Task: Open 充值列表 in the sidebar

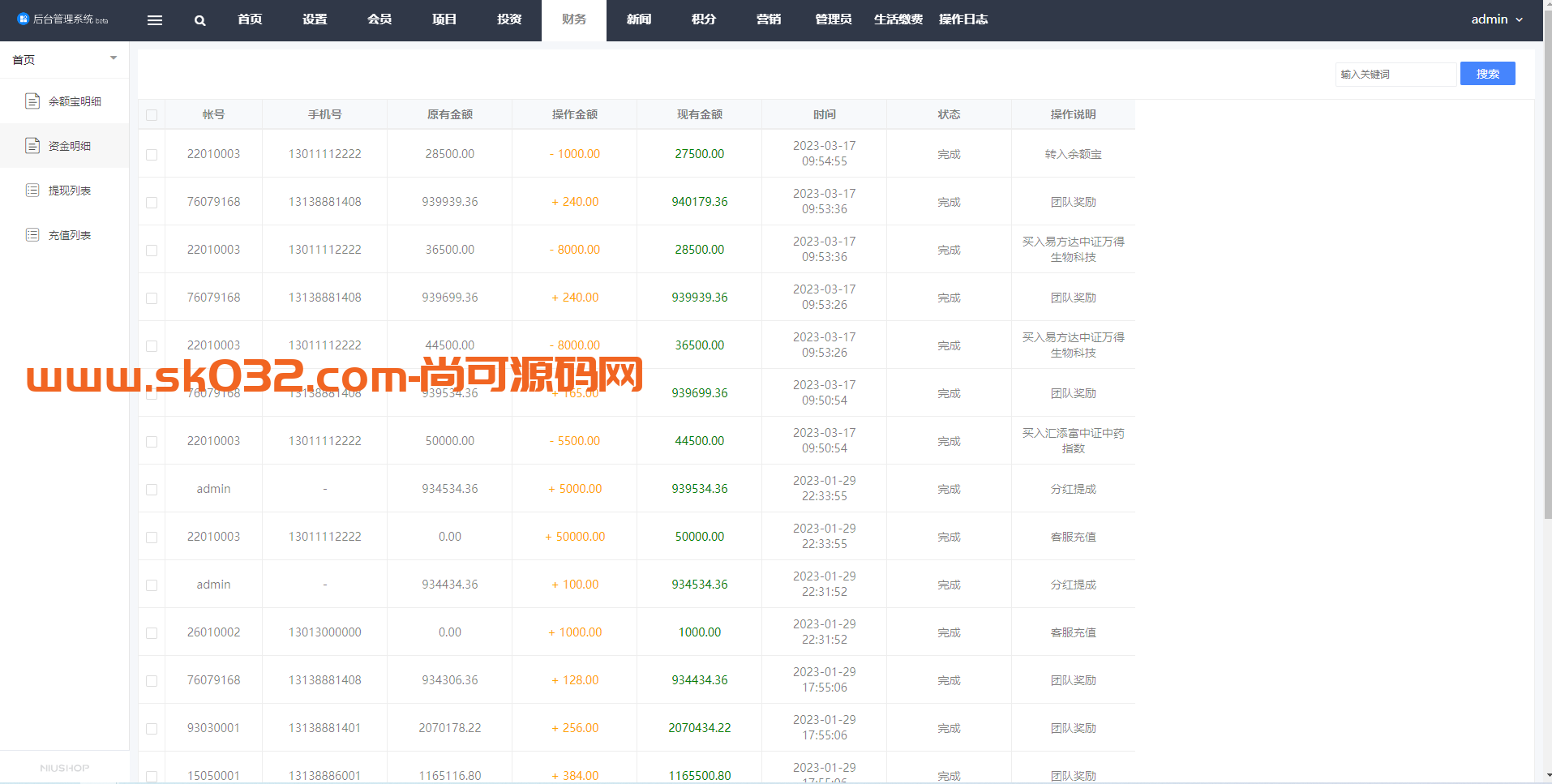Action: pyautogui.click(x=65, y=235)
